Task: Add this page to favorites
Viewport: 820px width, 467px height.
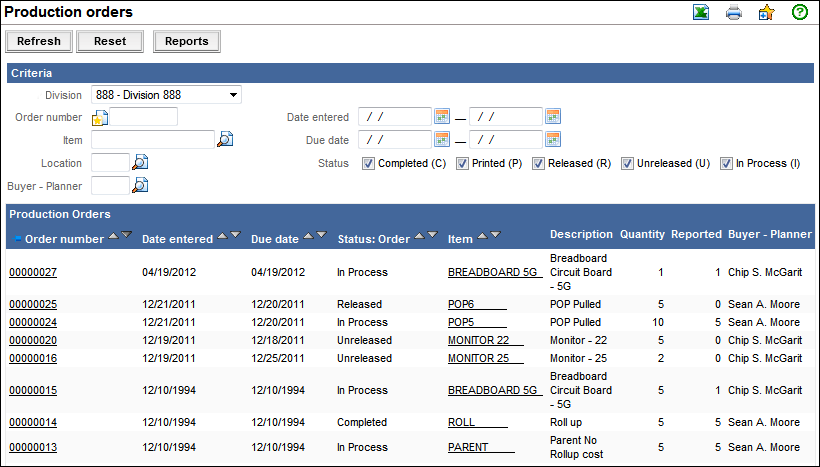Action: click(766, 13)
